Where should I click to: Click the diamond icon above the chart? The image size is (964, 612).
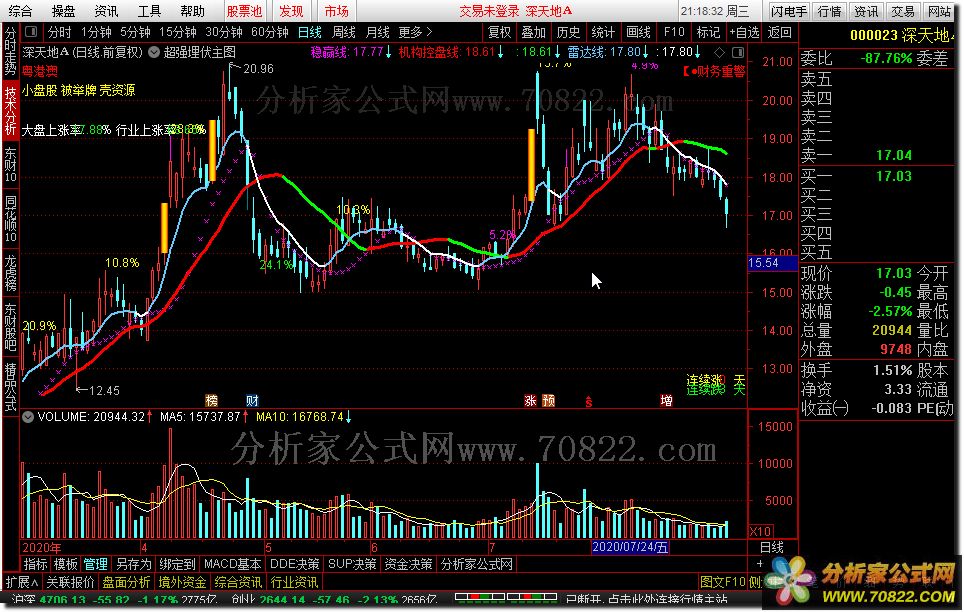(x=719, y=52)
